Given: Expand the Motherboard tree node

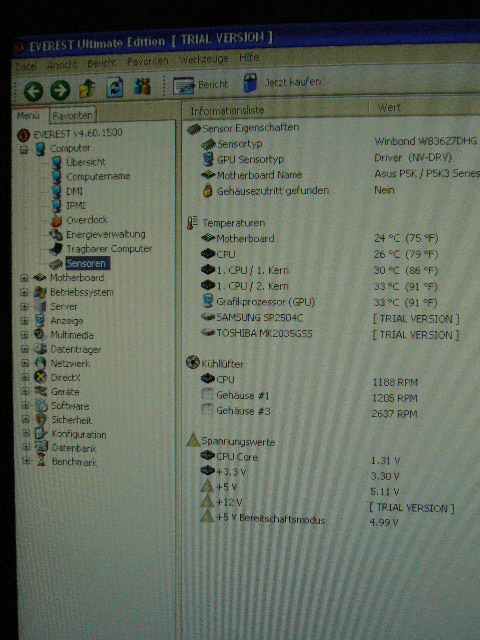Looking at the screenshot, I should pyautogui.click(x=24, y=278).
